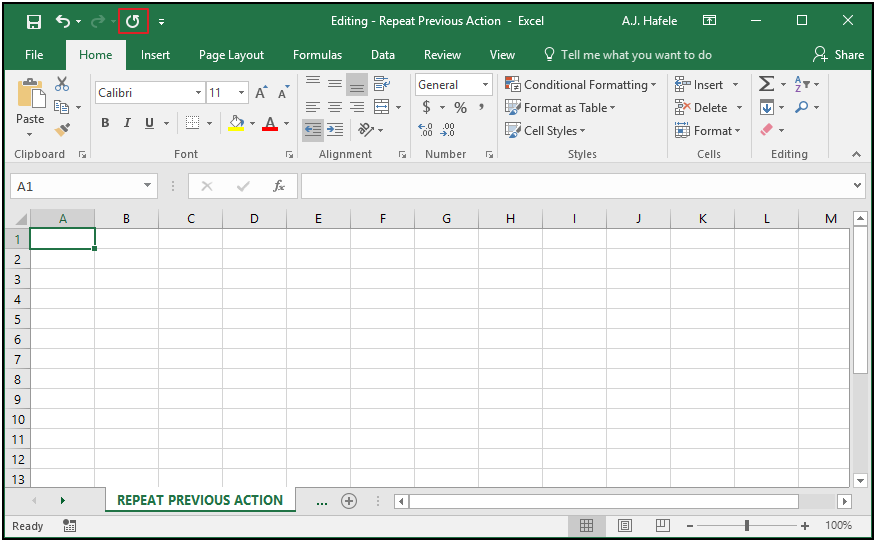Viewport: 876px width, 542px height.
Task: Open Cell Styles gallery
Action: click(545, 130)
